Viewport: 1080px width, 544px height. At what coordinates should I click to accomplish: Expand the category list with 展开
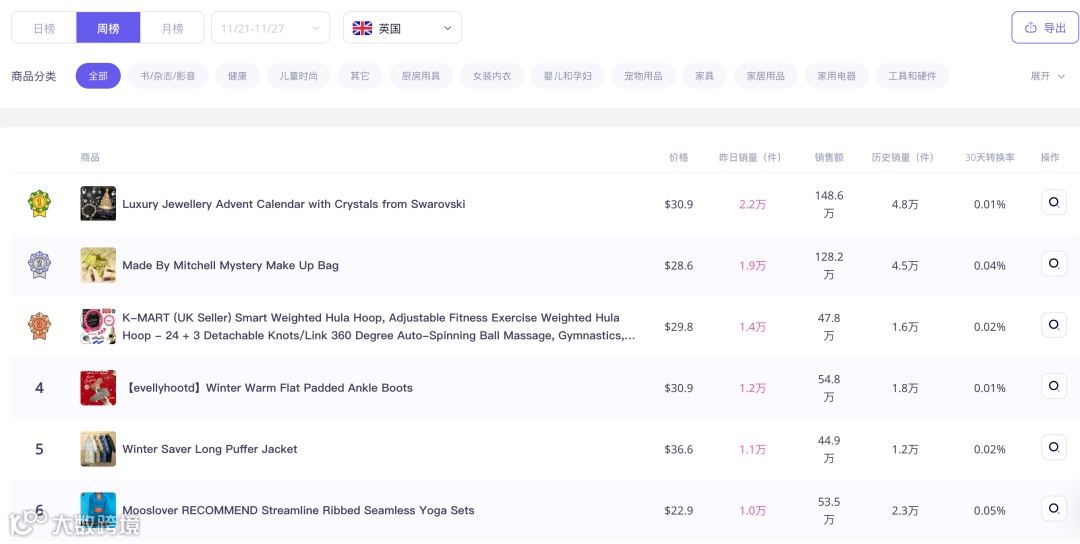1047,76
